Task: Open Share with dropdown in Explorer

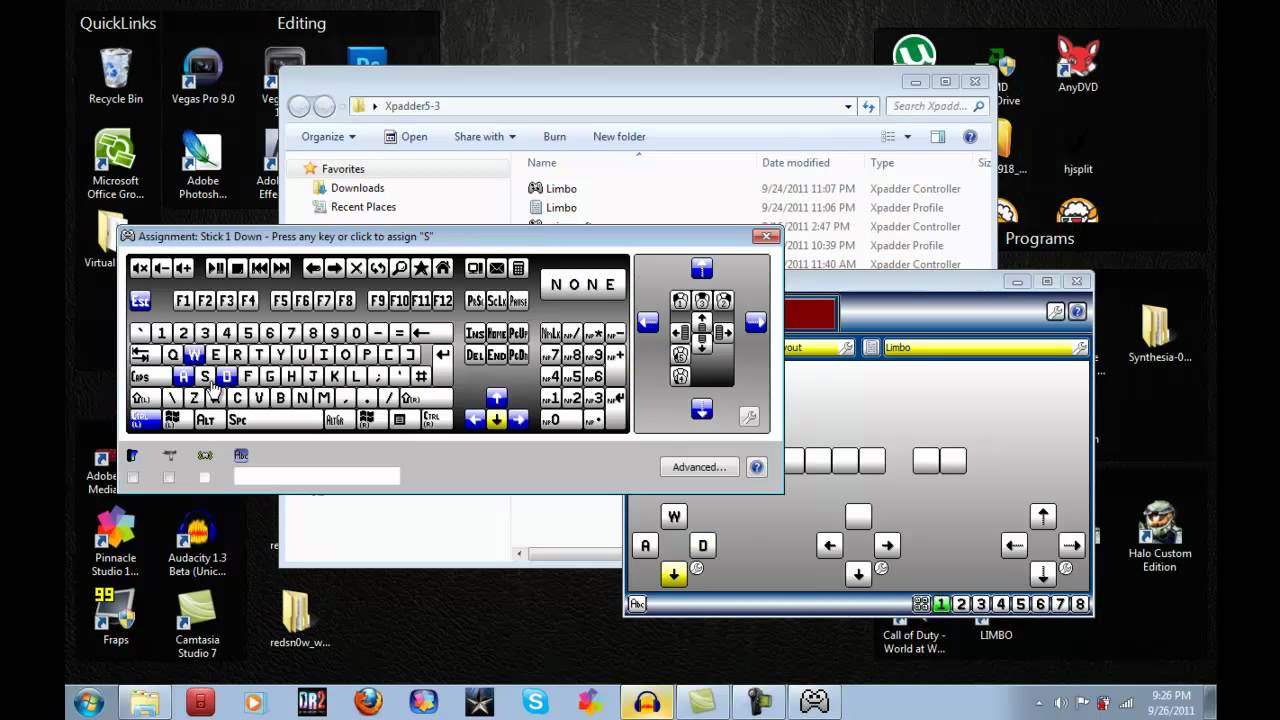Action: click(485, 137)
